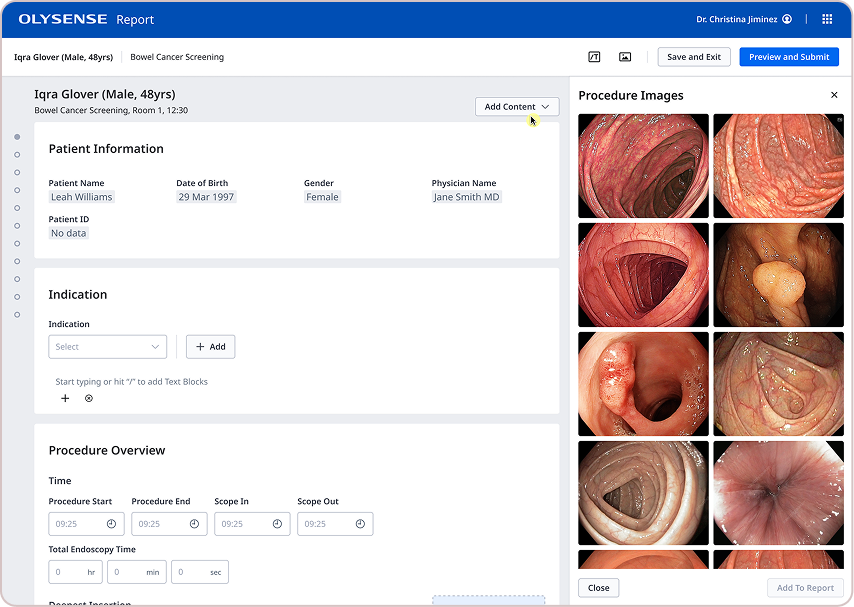The image size is (854, 607).
Task: Click Bowel Cancer Screening breadcrumb text
Action: click(x=177, y=57)
